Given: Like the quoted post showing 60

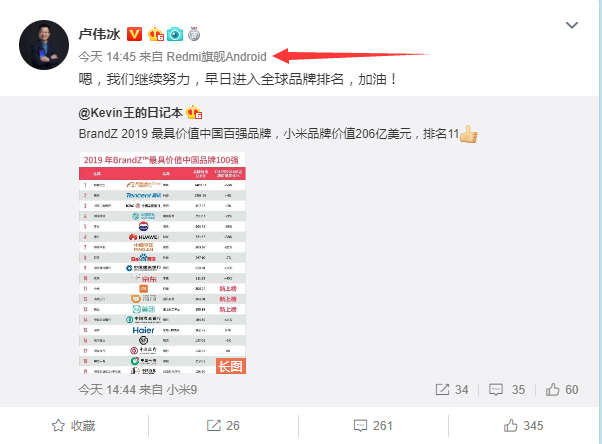Looking at the screenshot, I should 562,390.
